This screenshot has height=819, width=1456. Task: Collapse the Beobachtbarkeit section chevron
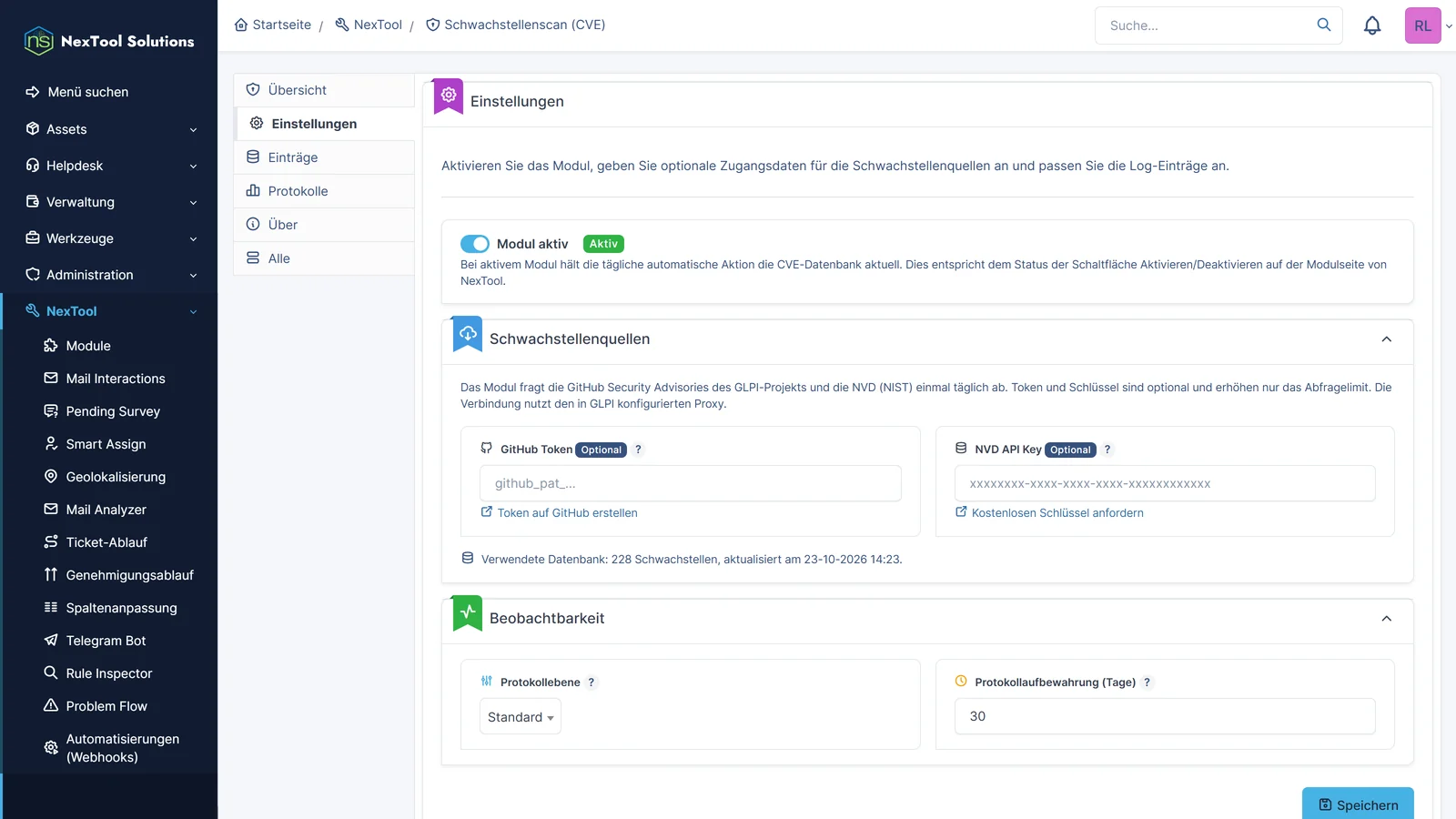[1387, 619]
